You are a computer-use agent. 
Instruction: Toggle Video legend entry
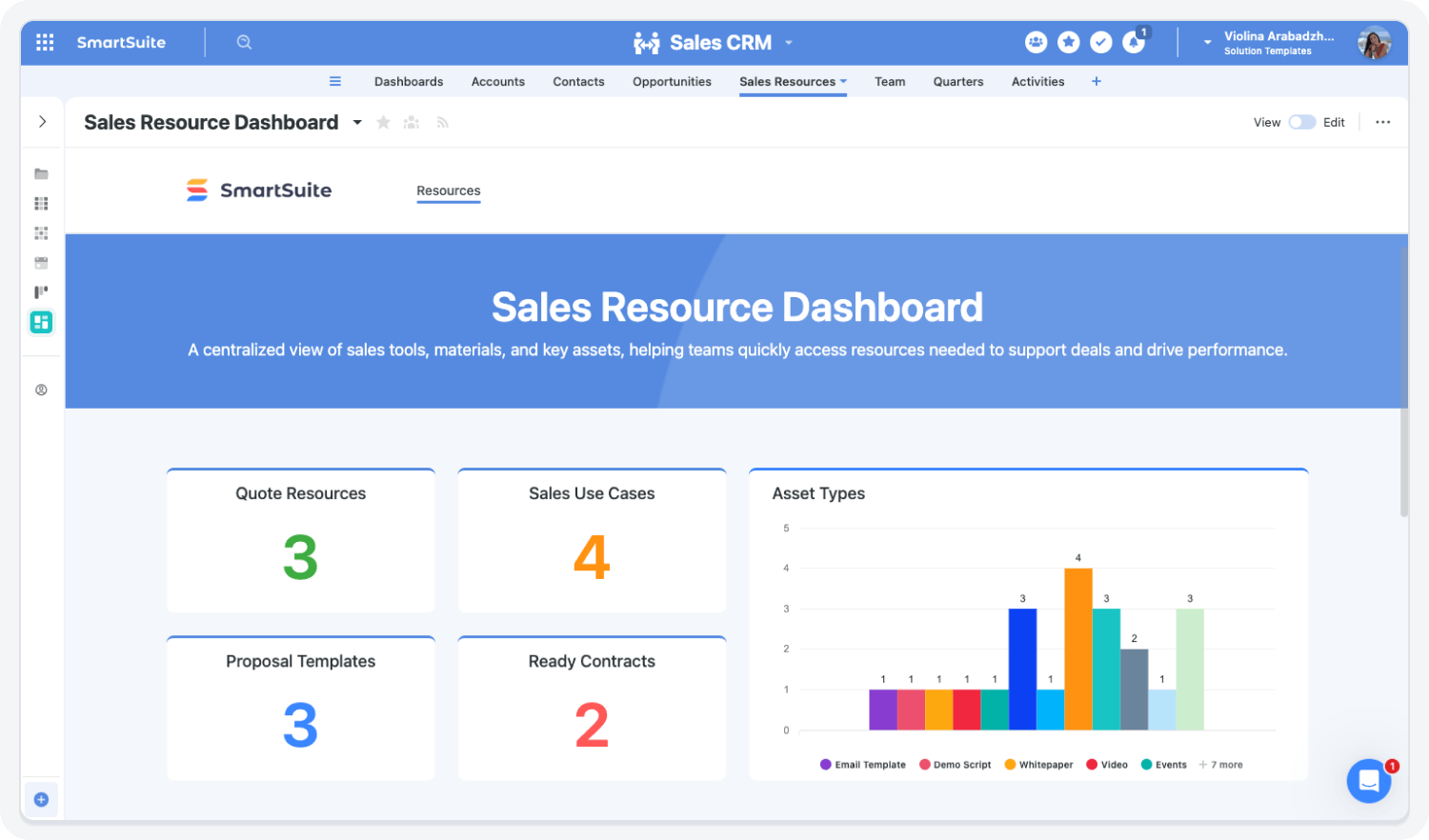point(1107,765)
